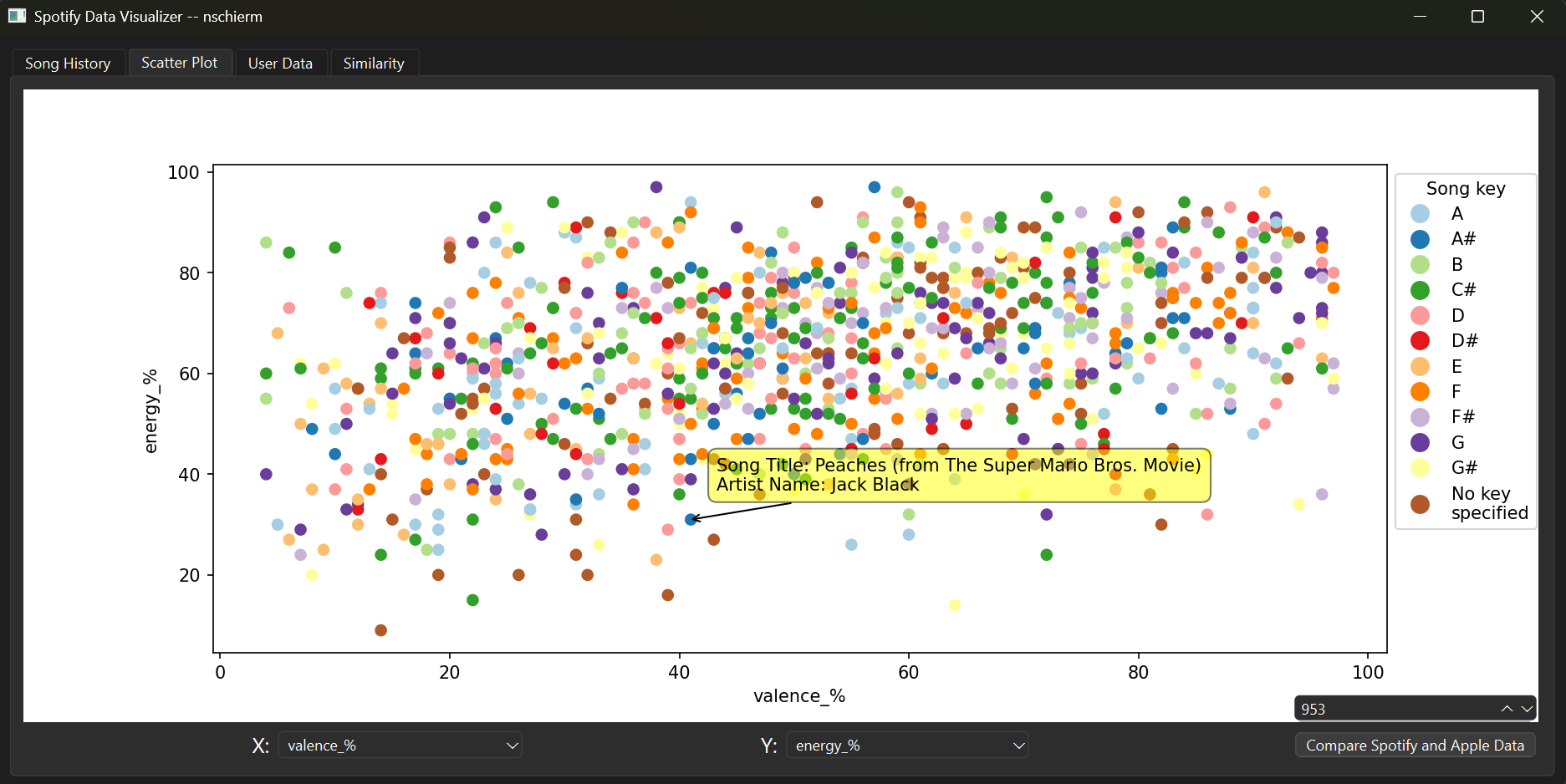Click into the 953 number input field
The image size is (1566, 784).
coord(1396,709)
